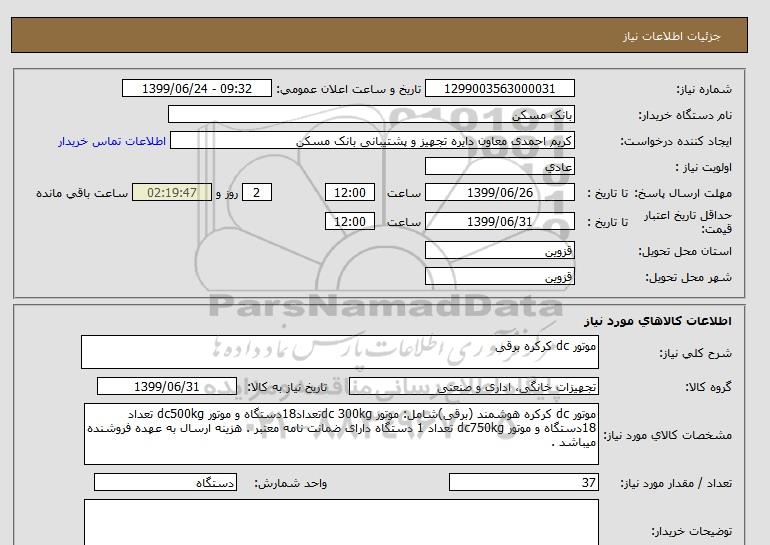The height and width of the screenshot is (545, 770).
Task: Click the label تاریخ و ساعت اعلان عمومی
Action: point(349,89)
